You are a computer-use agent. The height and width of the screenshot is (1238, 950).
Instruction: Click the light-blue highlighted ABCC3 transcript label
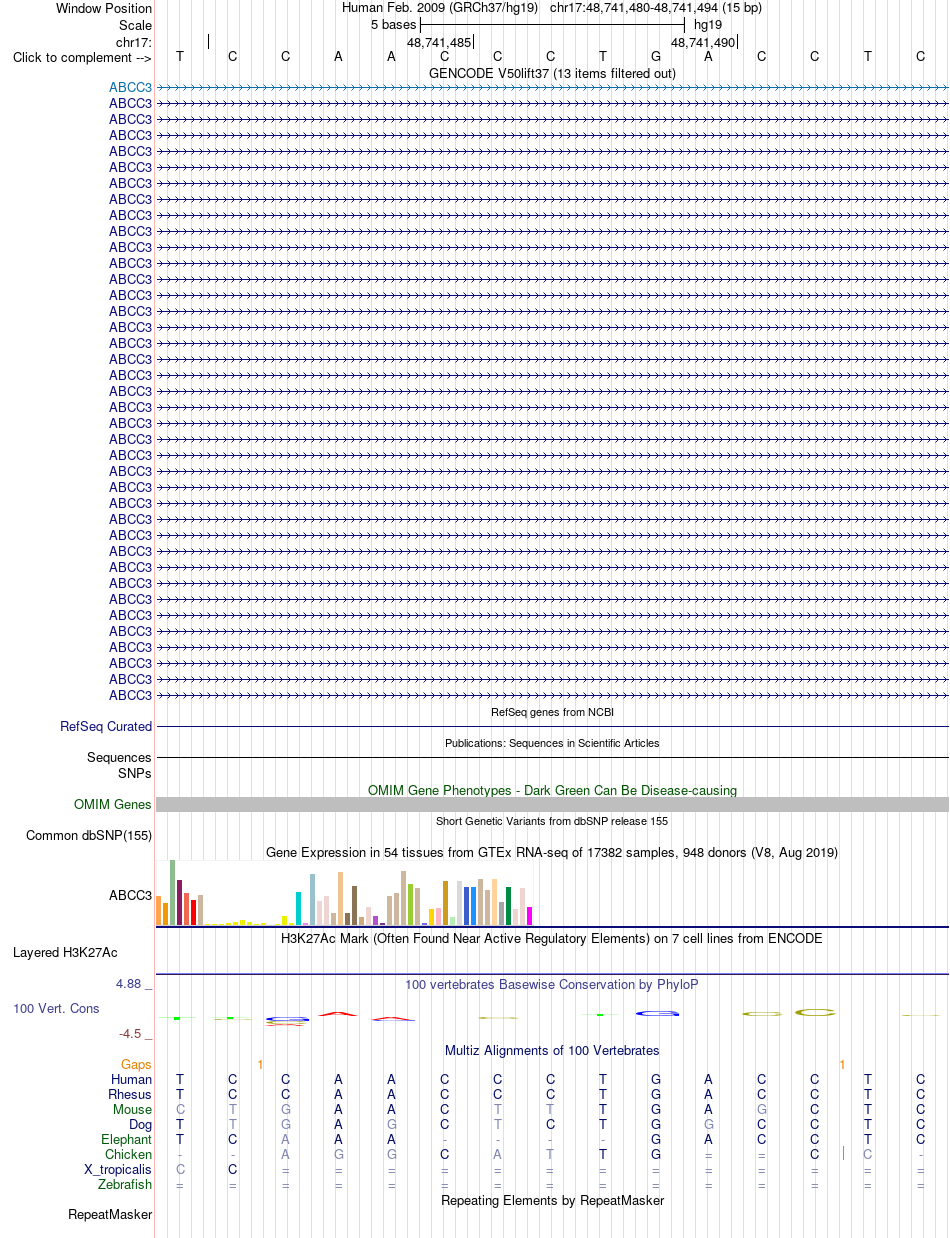pos(131,87)
